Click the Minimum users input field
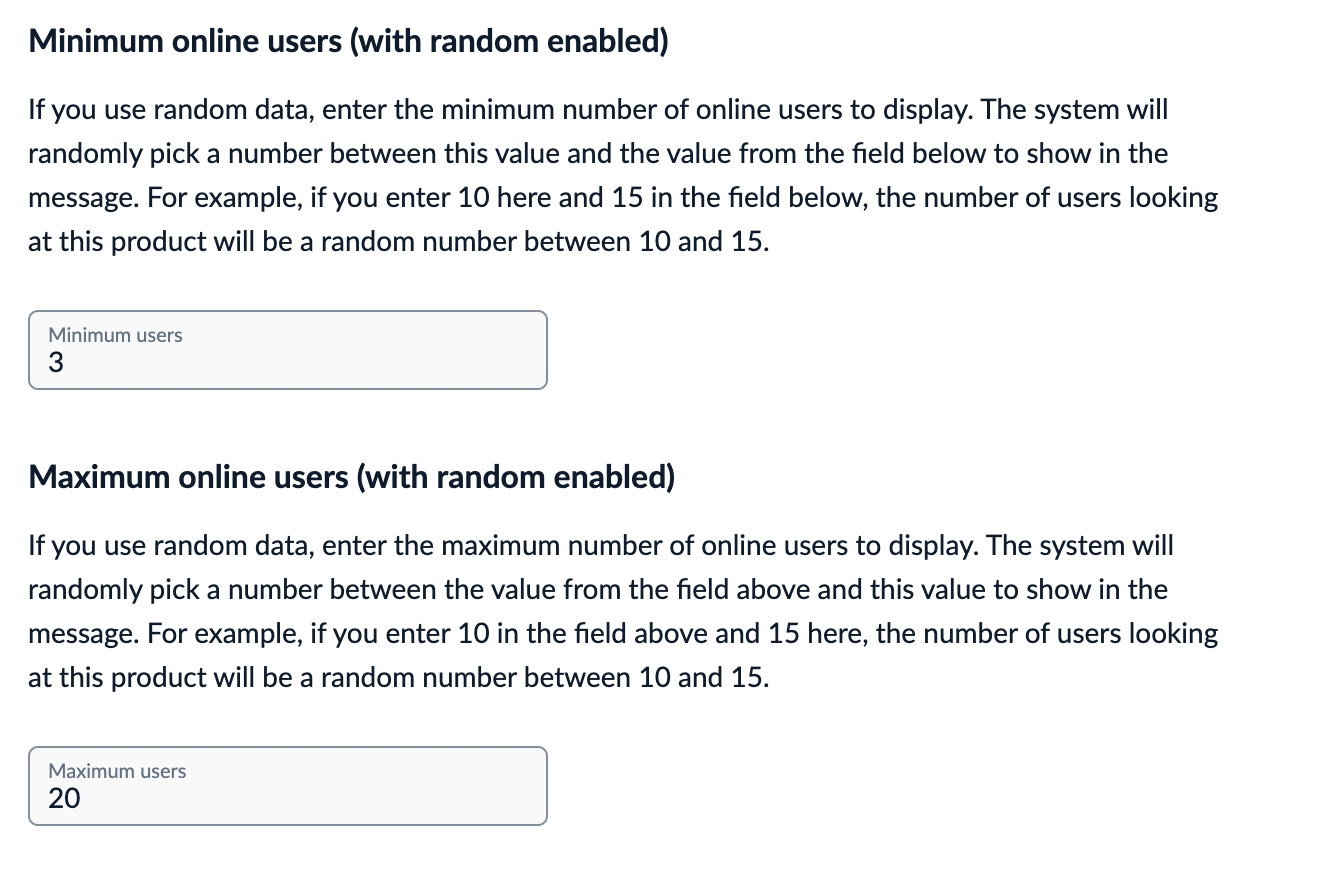The height and width of the screenshot is (872, 1328). pyautogui.click(x=287, y=350)
